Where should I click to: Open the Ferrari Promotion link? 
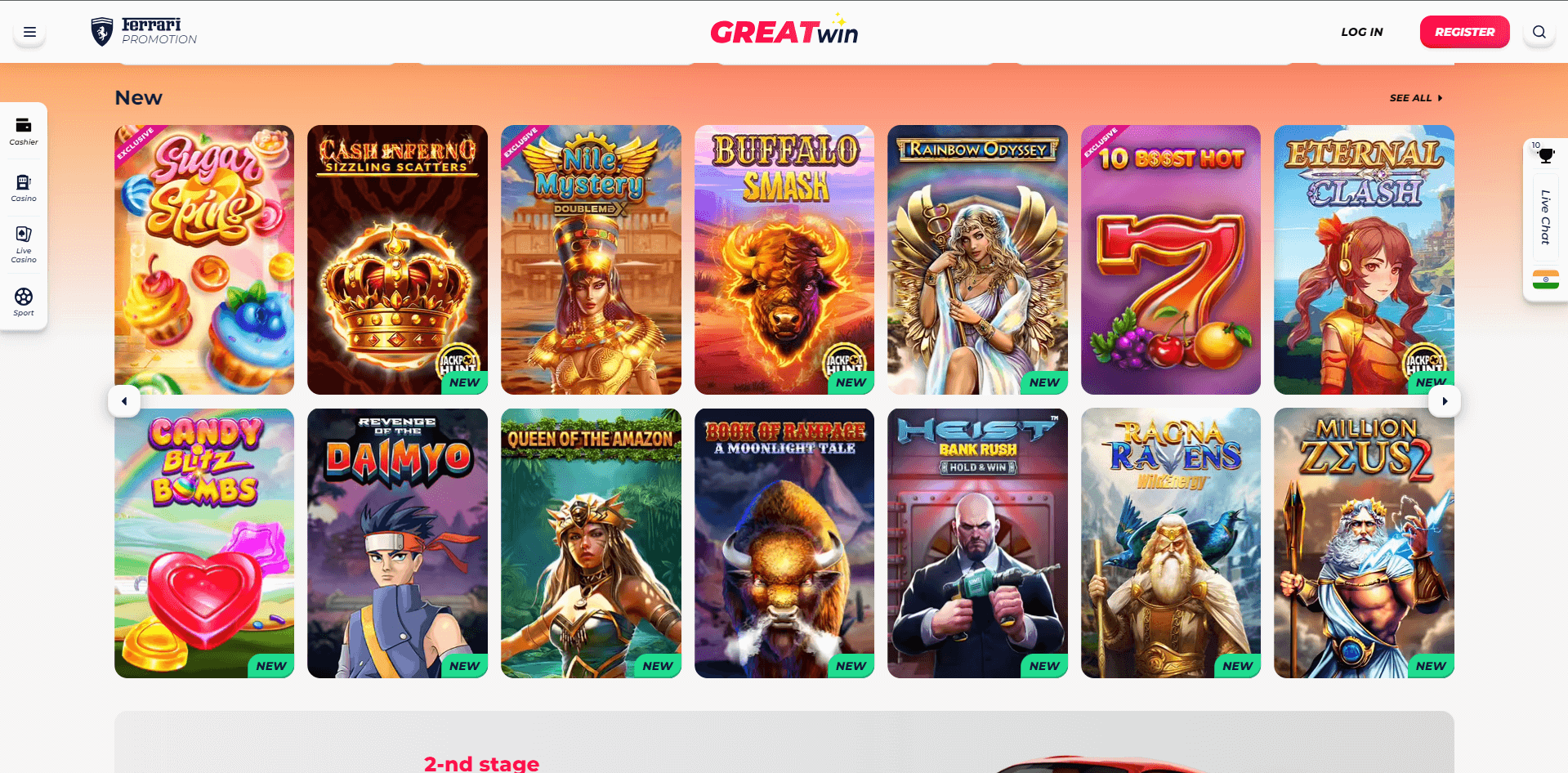click(x=144, y=32)
